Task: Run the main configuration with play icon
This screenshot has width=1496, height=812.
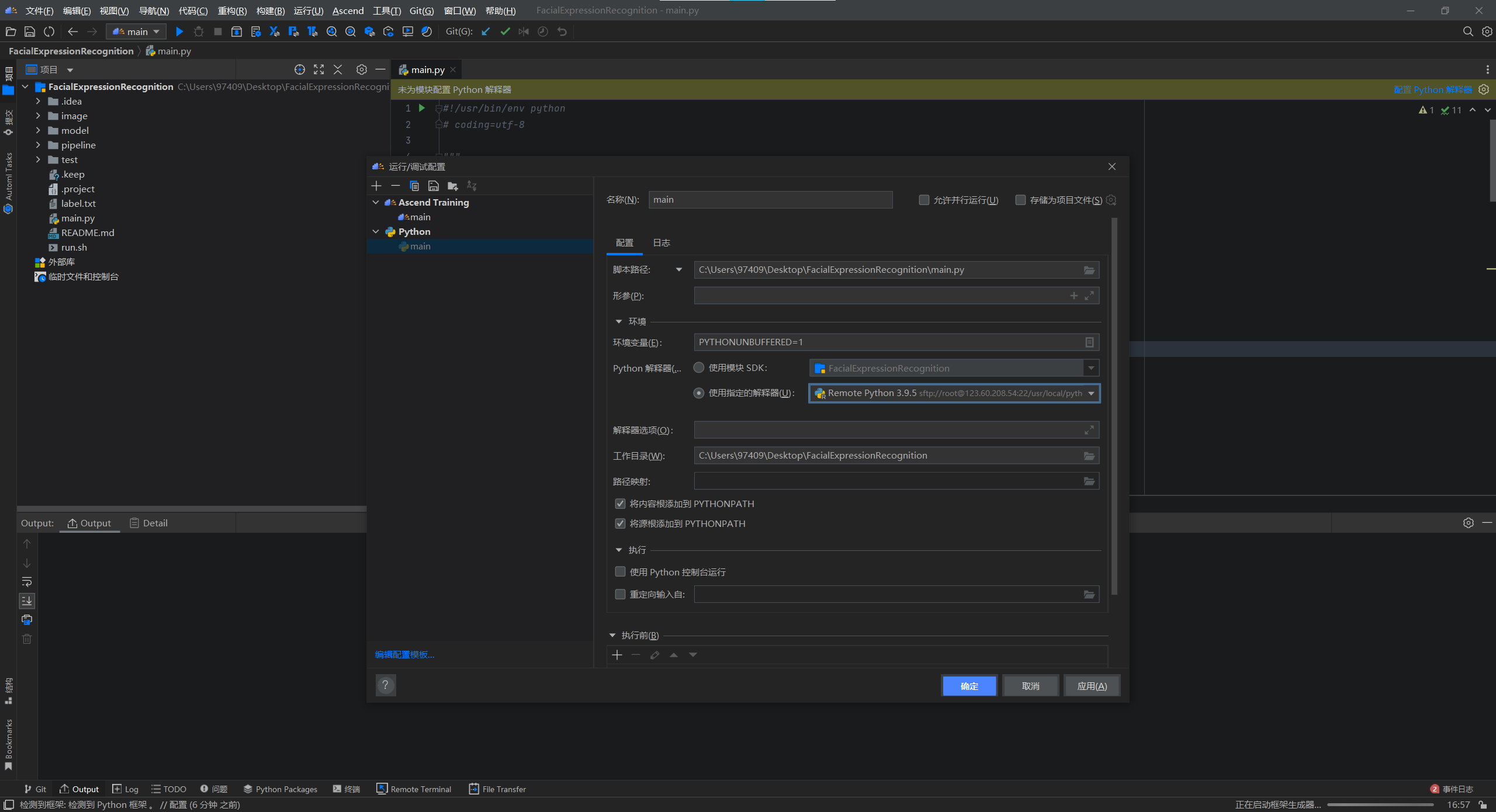Action: point(179,32)
